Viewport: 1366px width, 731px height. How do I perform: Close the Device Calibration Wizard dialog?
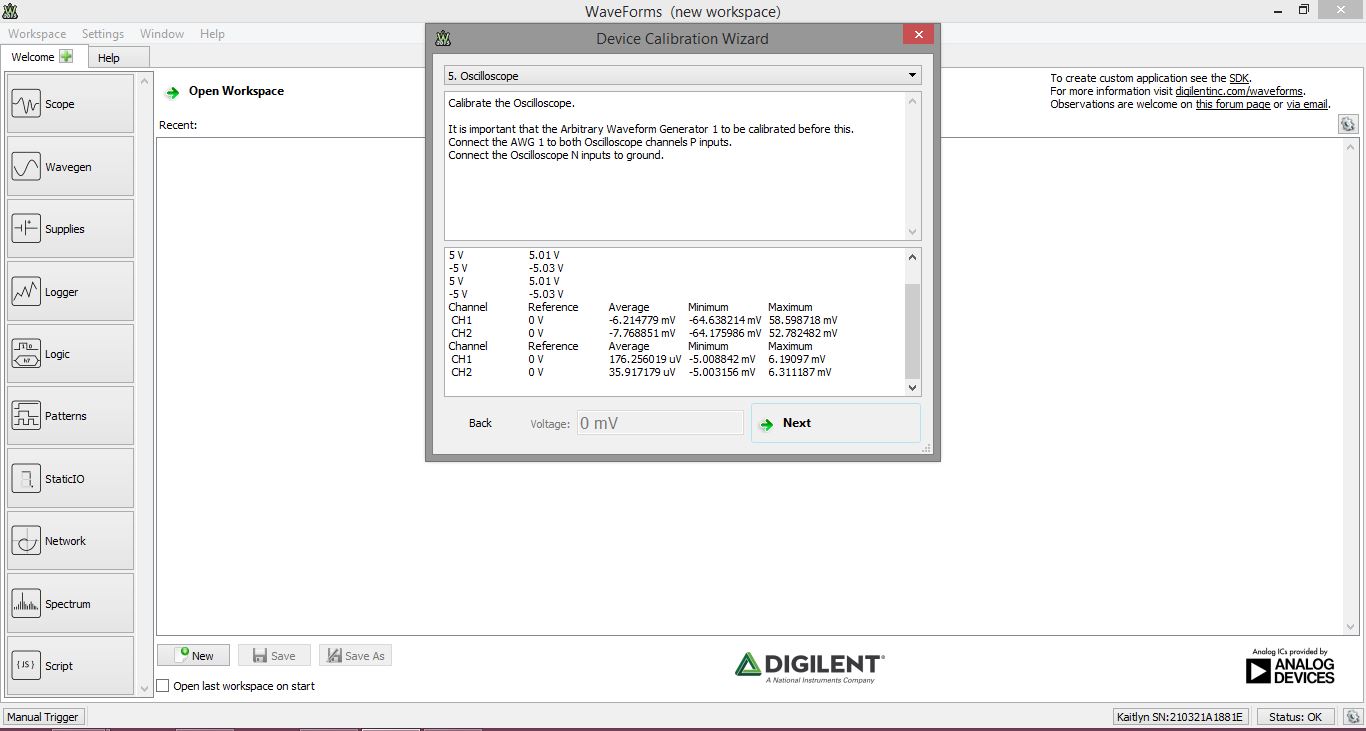[x=918, y=35]
